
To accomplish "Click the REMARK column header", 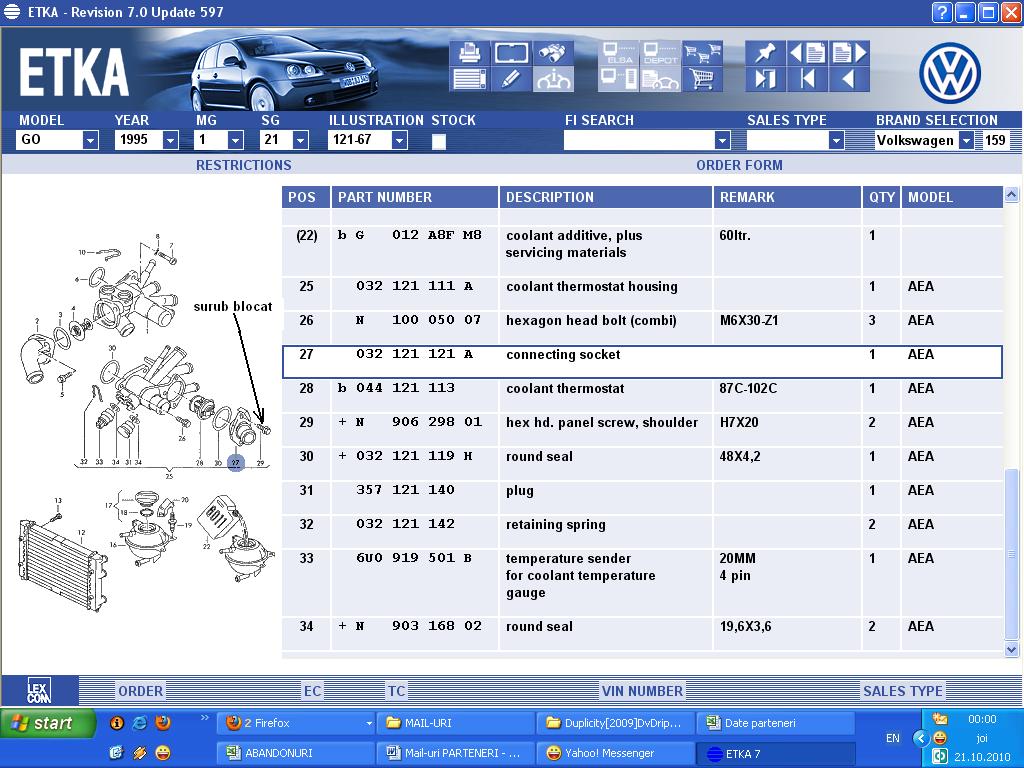I will pyautogui.click(x=787, y=197).
